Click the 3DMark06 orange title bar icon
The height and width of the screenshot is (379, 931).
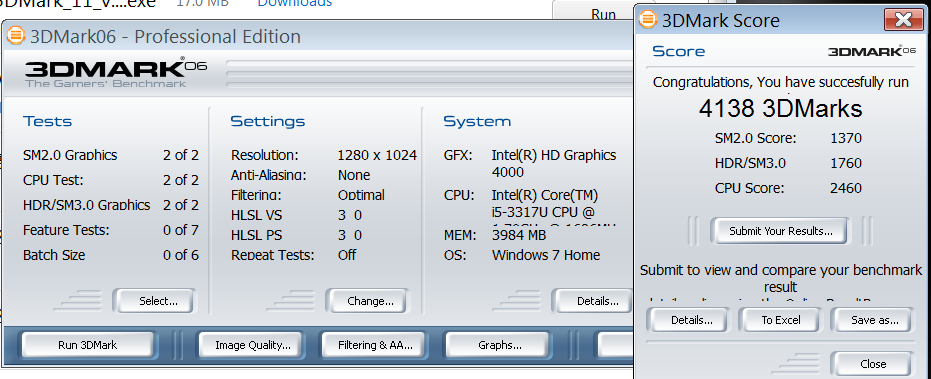16,36
